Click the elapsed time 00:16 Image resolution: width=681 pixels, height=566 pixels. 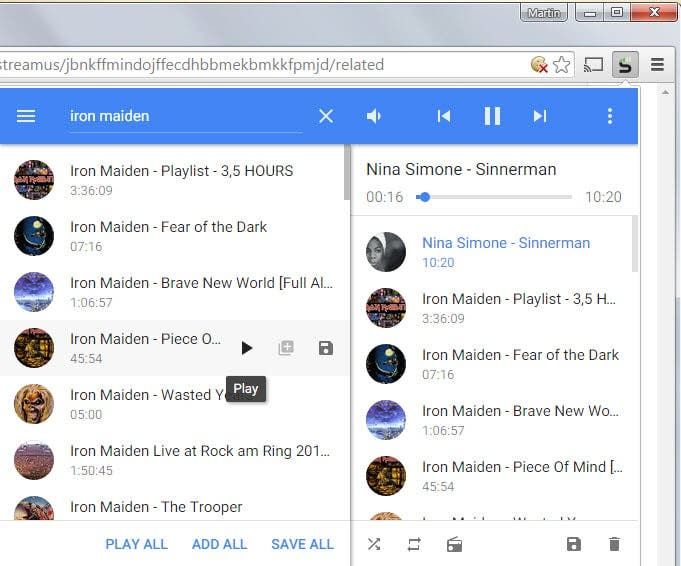click(x=384, y=197)
